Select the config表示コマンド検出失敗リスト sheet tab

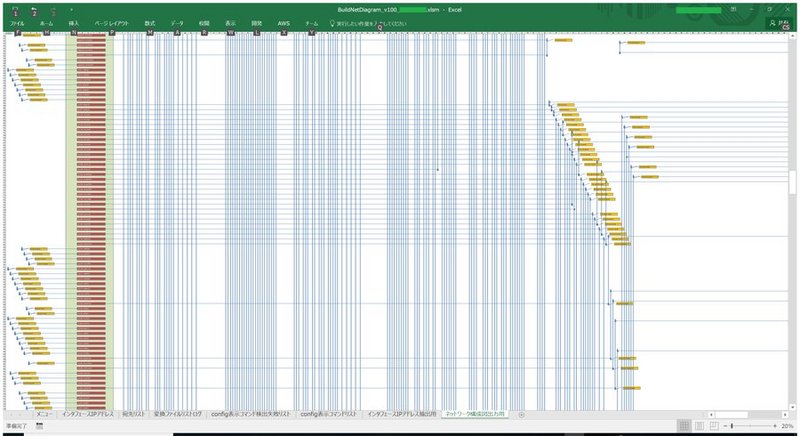(251, 415)
